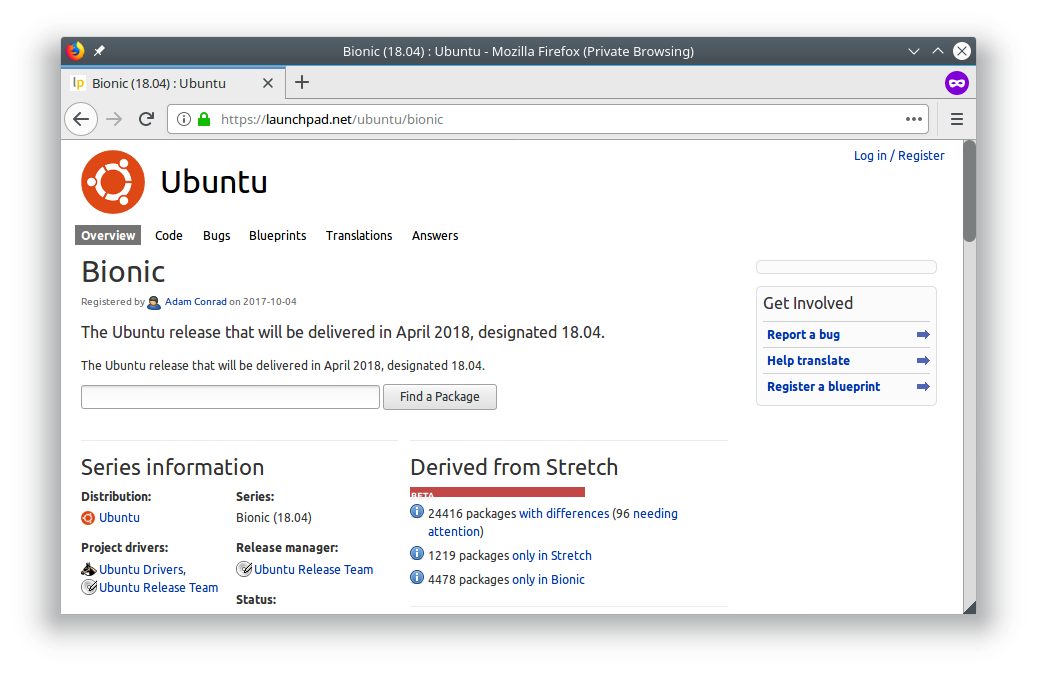Open the Firefox hamburger menu
The width and height of the screenshot is (1037, 675).
click(x=956, y=119)
